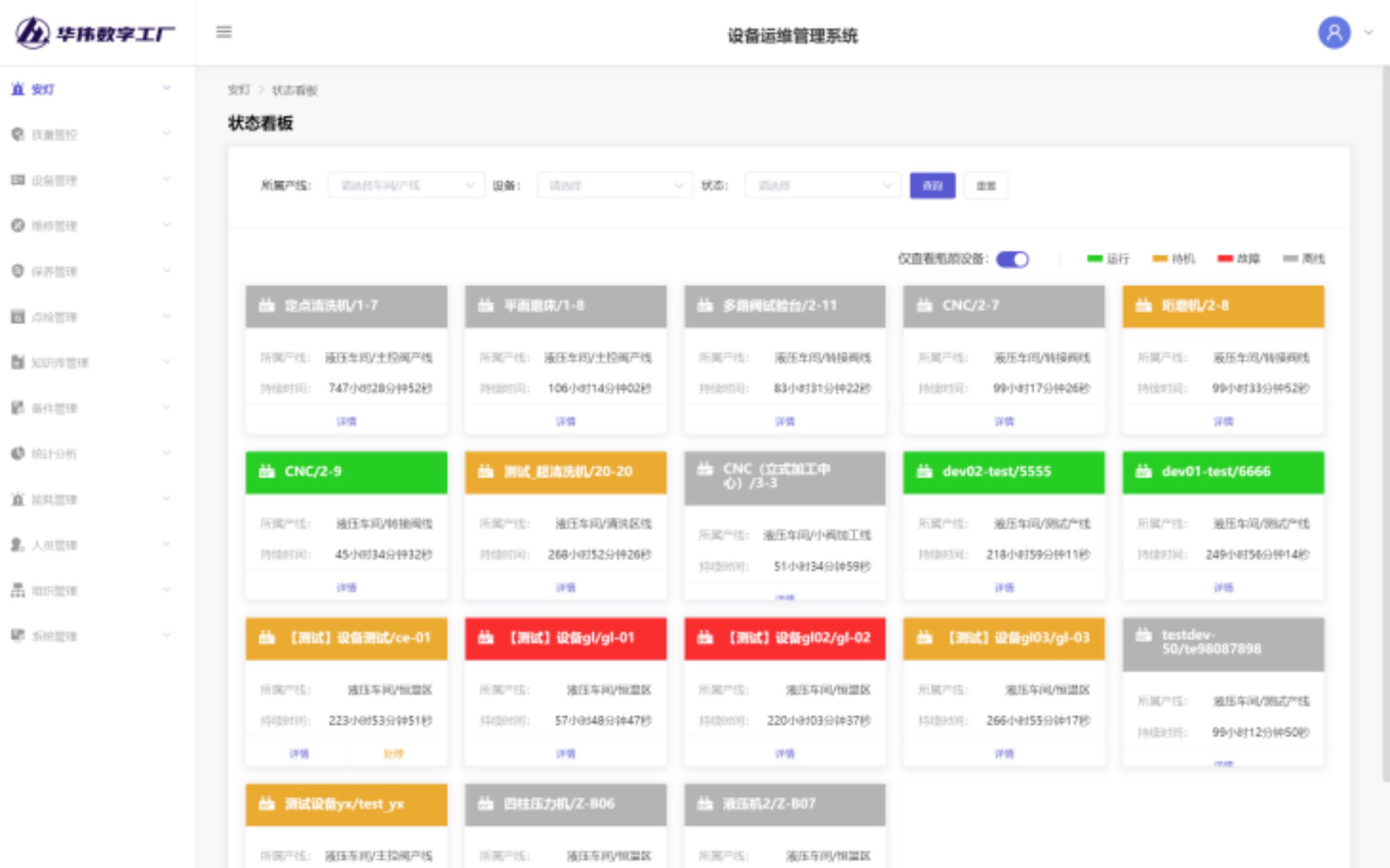
Task: Open the 所属产线 production line dropdown
Action: (406, 185)
